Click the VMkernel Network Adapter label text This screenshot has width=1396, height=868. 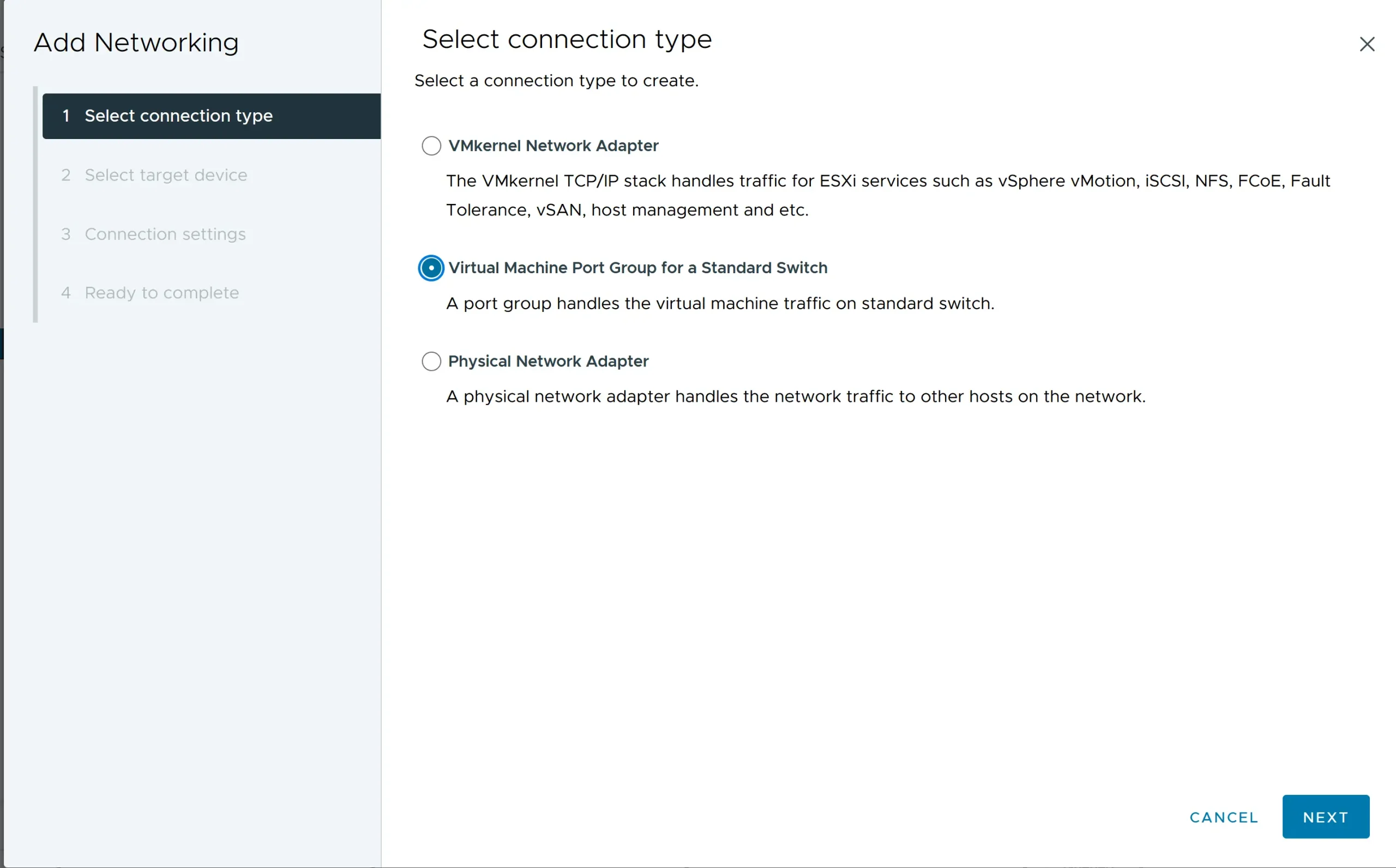tap(553, 145)
